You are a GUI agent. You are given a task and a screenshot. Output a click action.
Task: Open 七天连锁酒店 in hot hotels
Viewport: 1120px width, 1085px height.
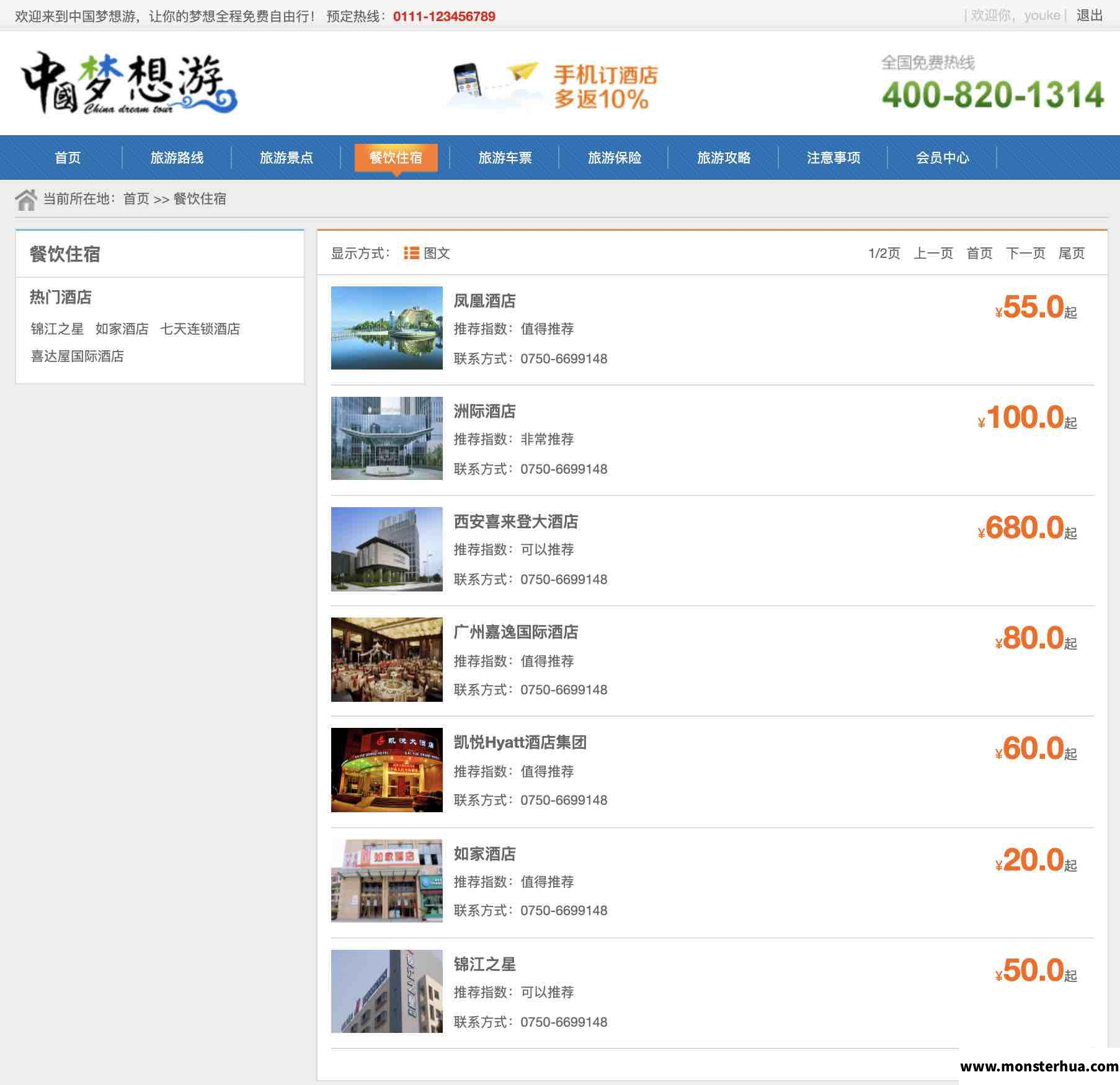200,329
